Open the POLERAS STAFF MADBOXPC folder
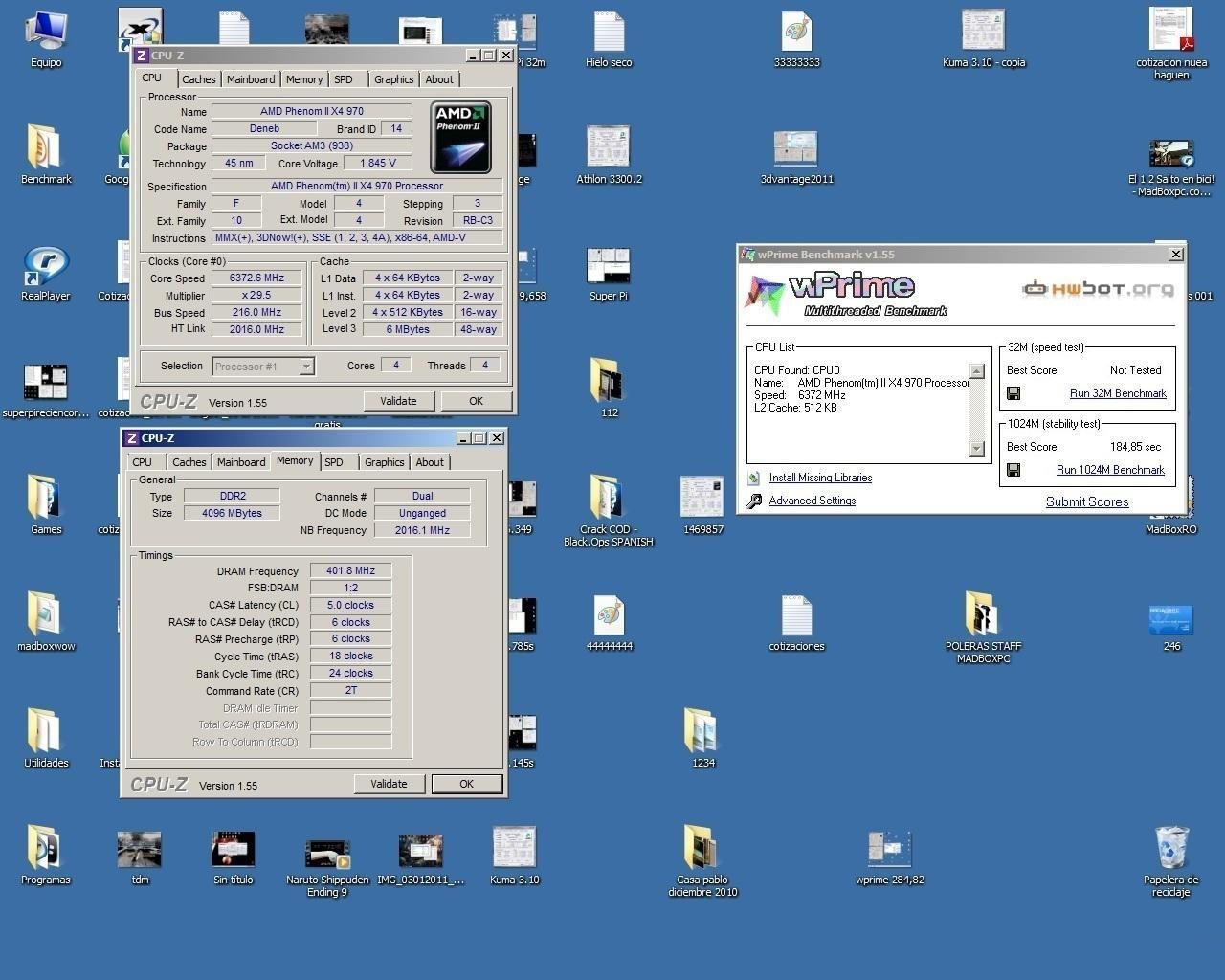 pos(984,627)
